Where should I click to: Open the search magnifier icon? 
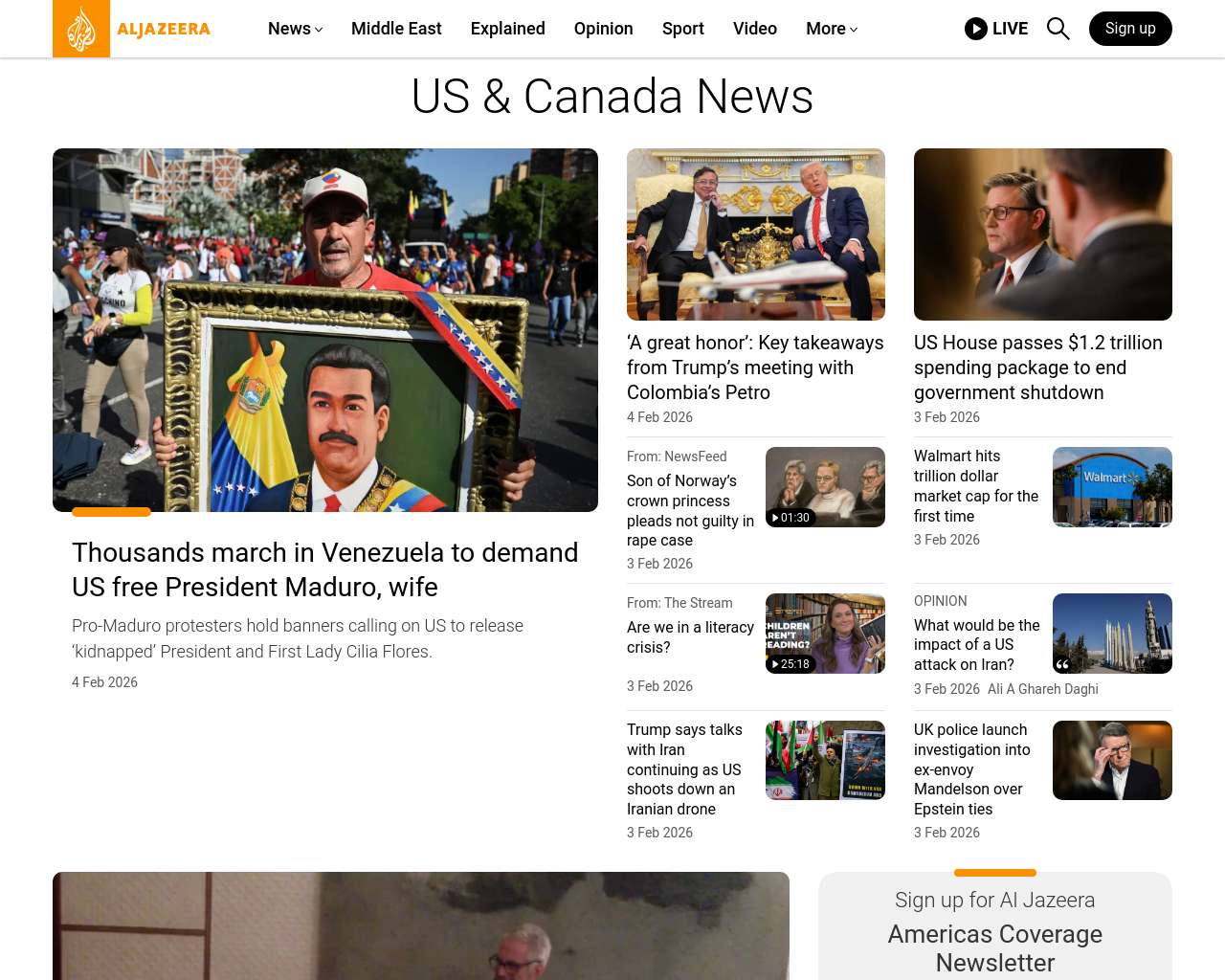coord(1058,29)
